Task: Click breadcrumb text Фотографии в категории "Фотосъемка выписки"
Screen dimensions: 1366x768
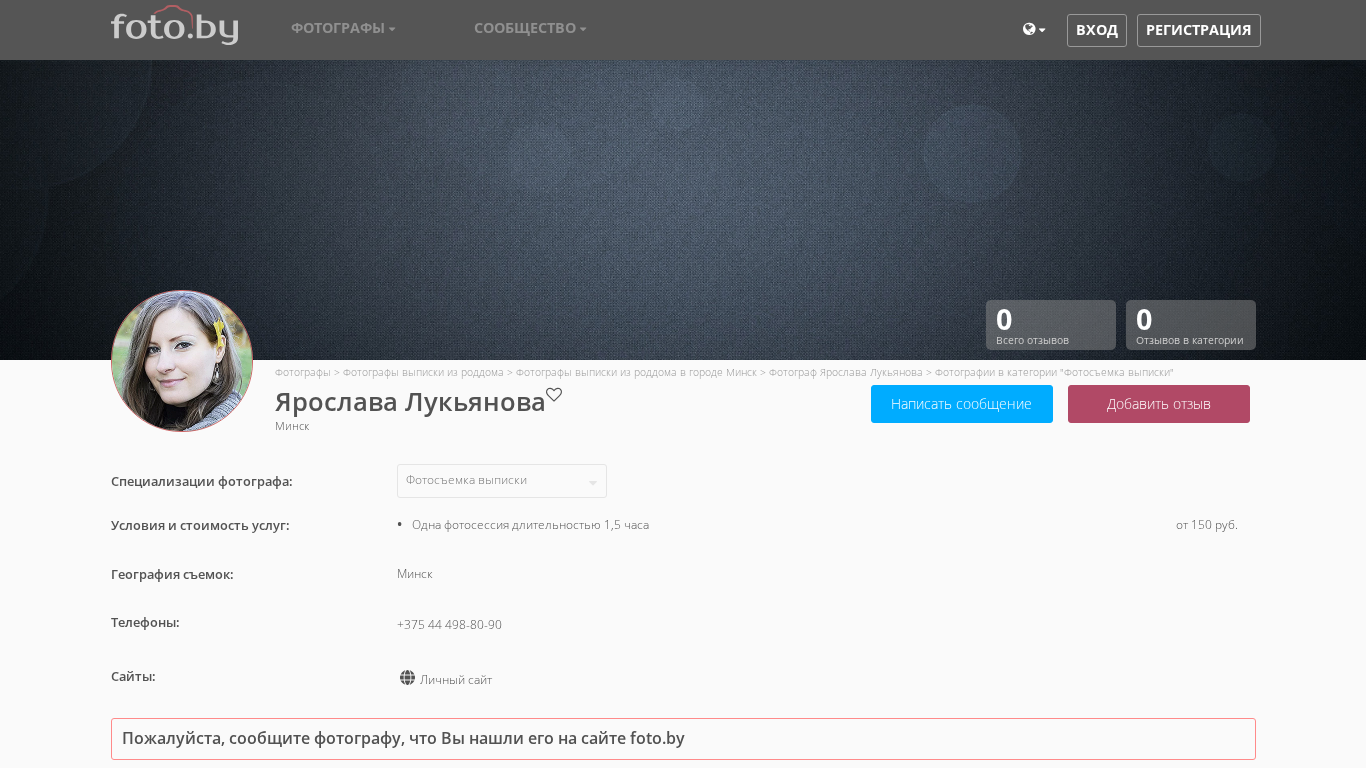Action: [1054, 372]
